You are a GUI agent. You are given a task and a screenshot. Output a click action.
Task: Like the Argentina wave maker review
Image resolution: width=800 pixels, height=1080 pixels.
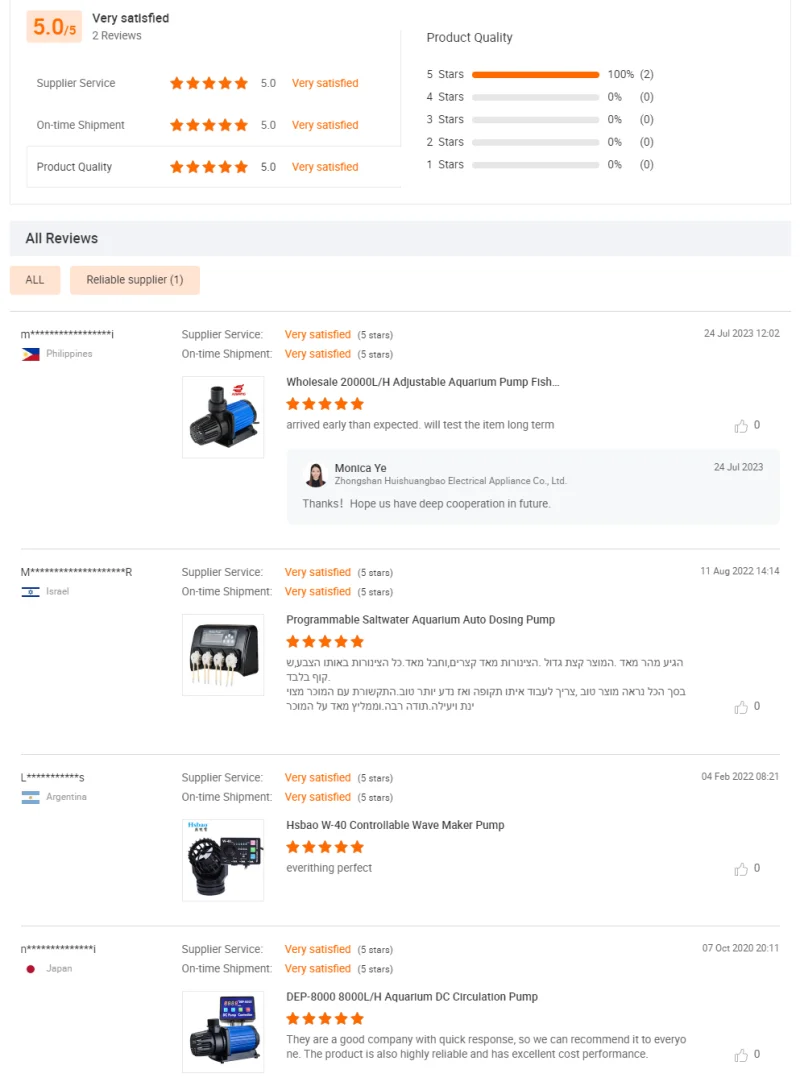[x=741, y=869]
